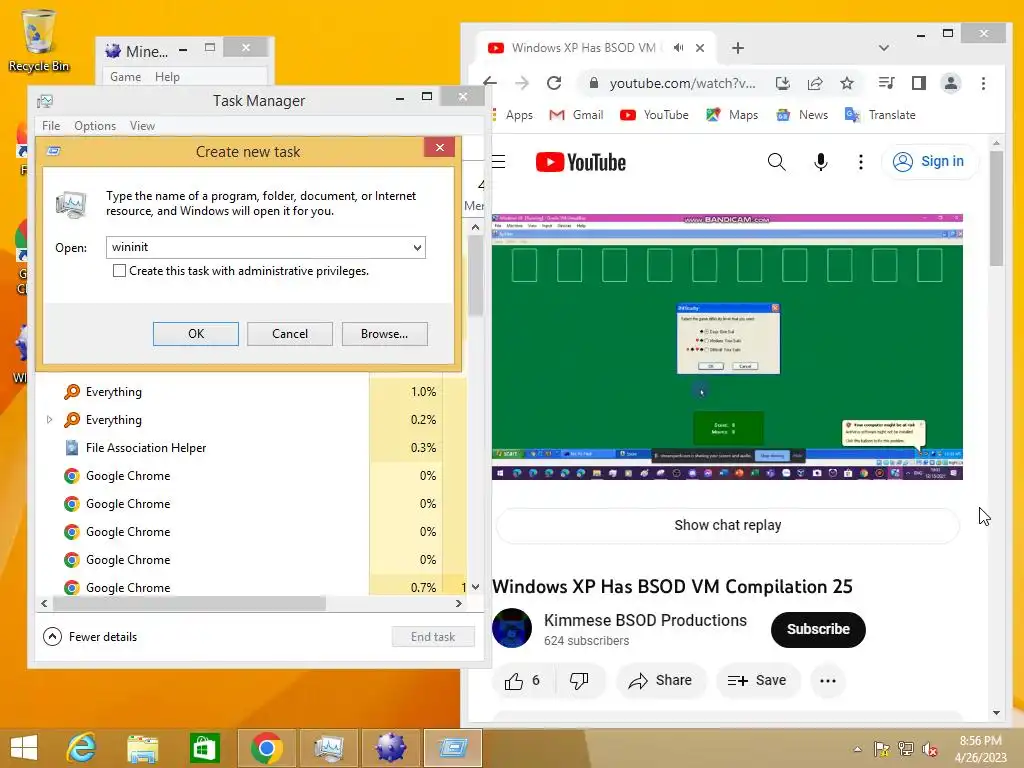Mute the tab using the speaker icon
Screen dimensions: 1024x768
(679, 48)
